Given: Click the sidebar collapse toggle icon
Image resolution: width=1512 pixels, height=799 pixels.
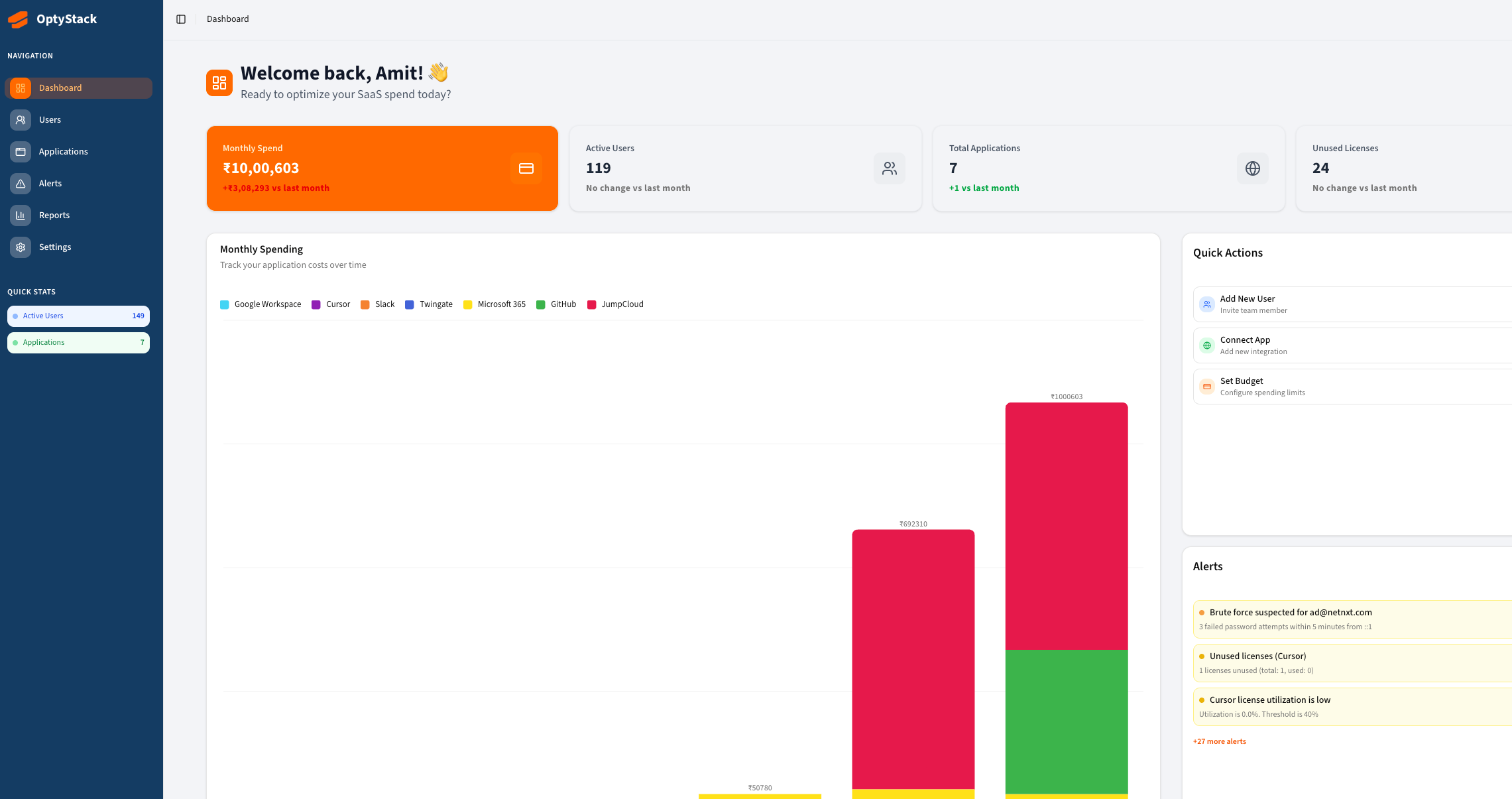Looking at the screenshot, I should click(x=181, y=19).
